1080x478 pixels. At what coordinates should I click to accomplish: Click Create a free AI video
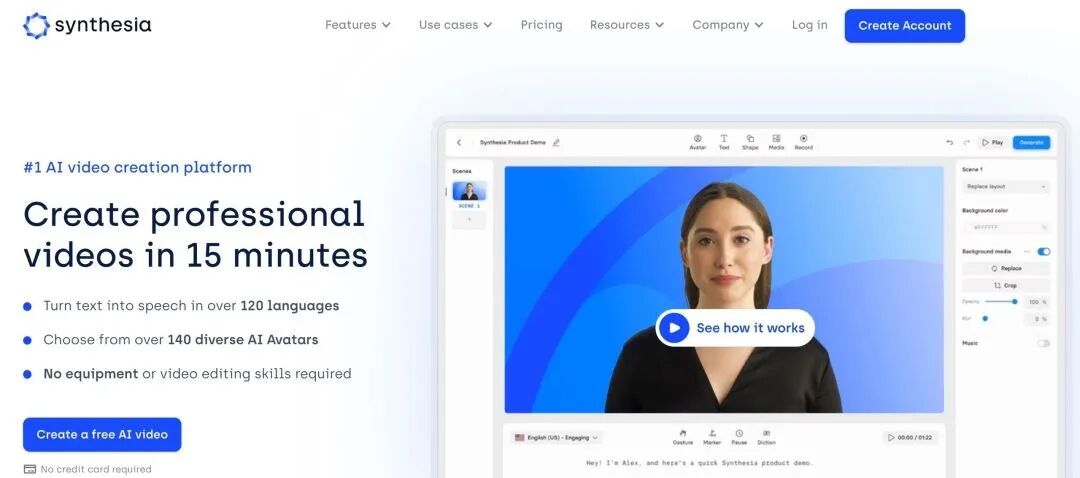coord(102,435)
